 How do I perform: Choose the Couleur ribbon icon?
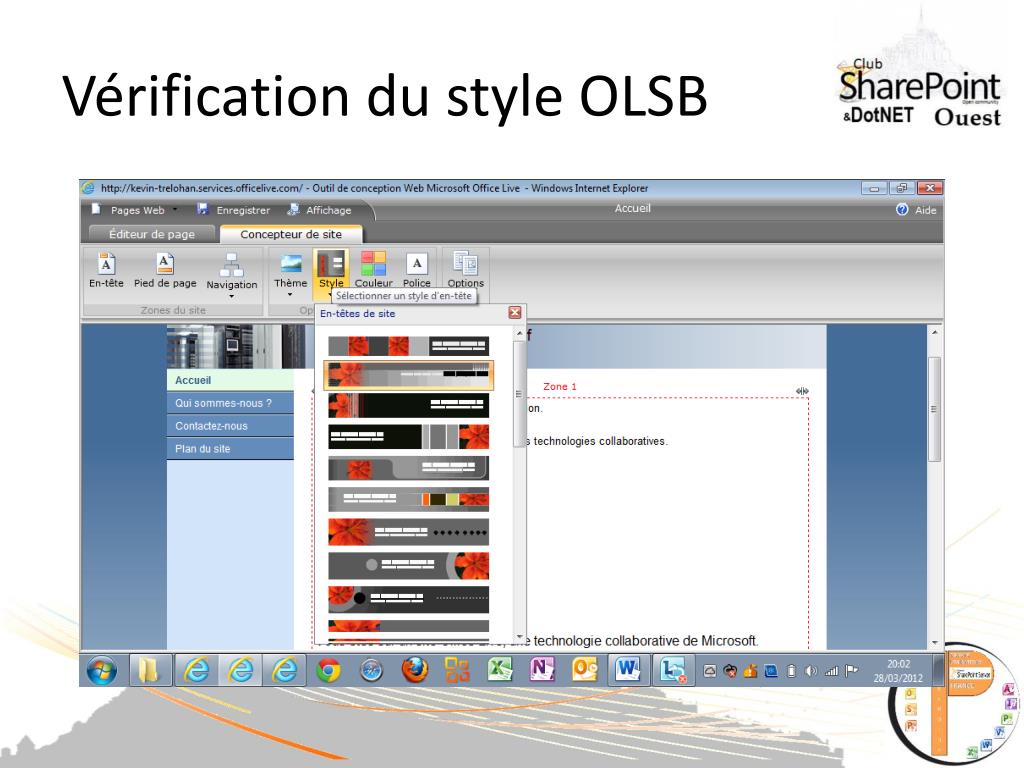coord(374,264)
